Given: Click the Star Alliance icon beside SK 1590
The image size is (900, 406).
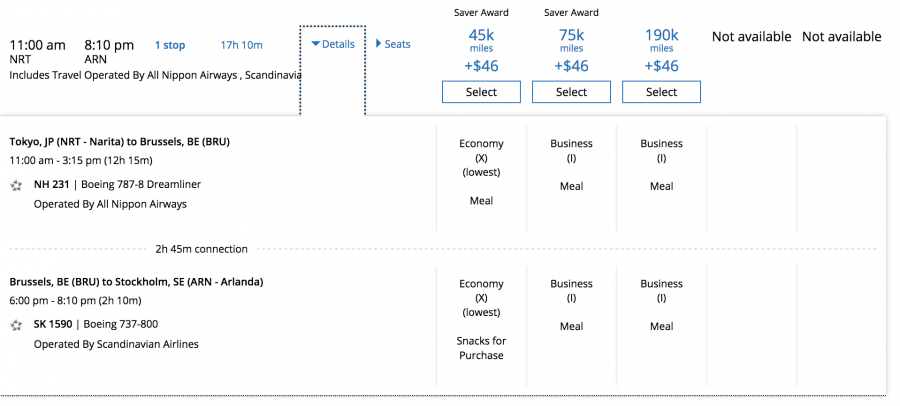Looking at the screenshot, I should coord(16,325).
